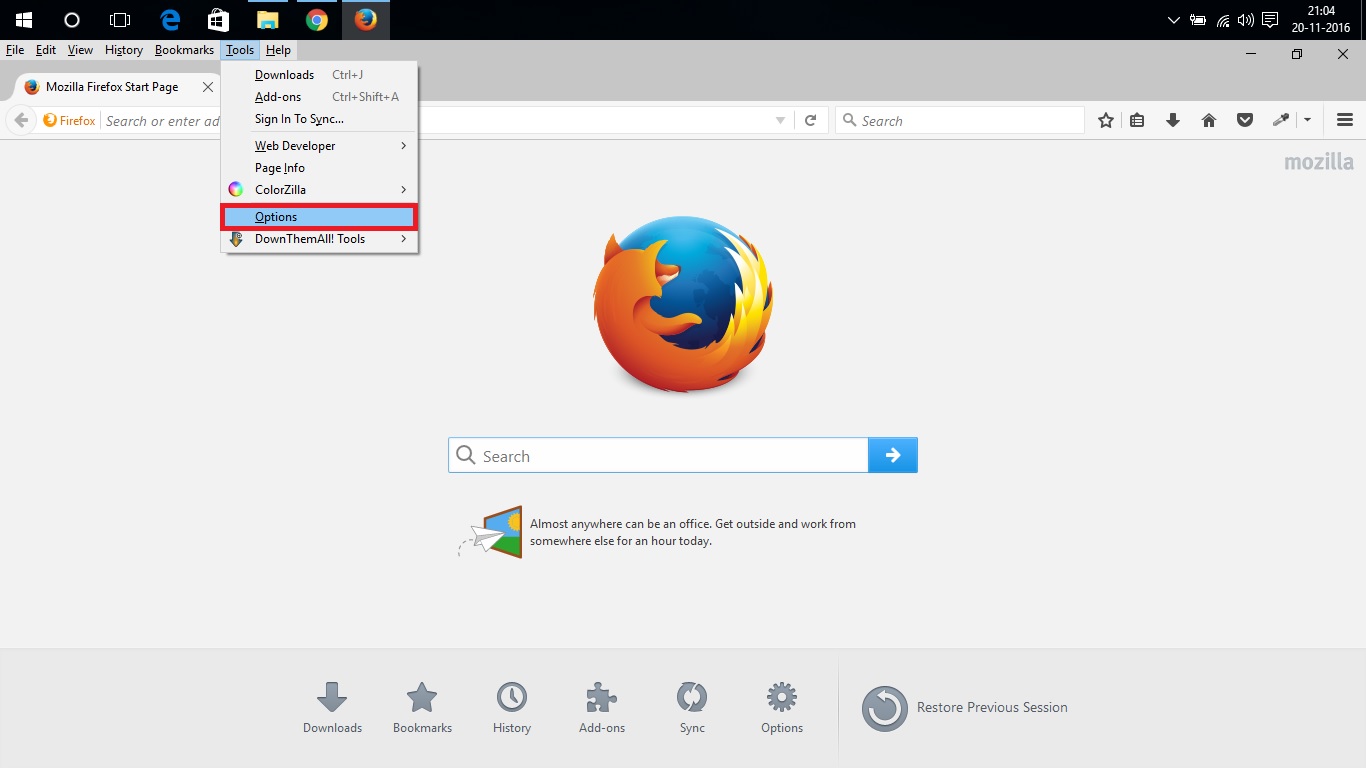Expand the DownThemAll! Tools submenu
1366x768 pixels.
click(x=320, y=239)
